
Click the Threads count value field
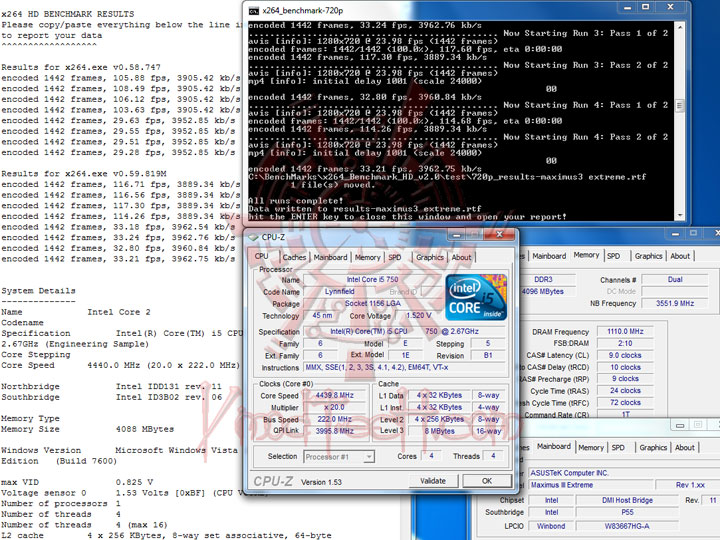(494, 456)
